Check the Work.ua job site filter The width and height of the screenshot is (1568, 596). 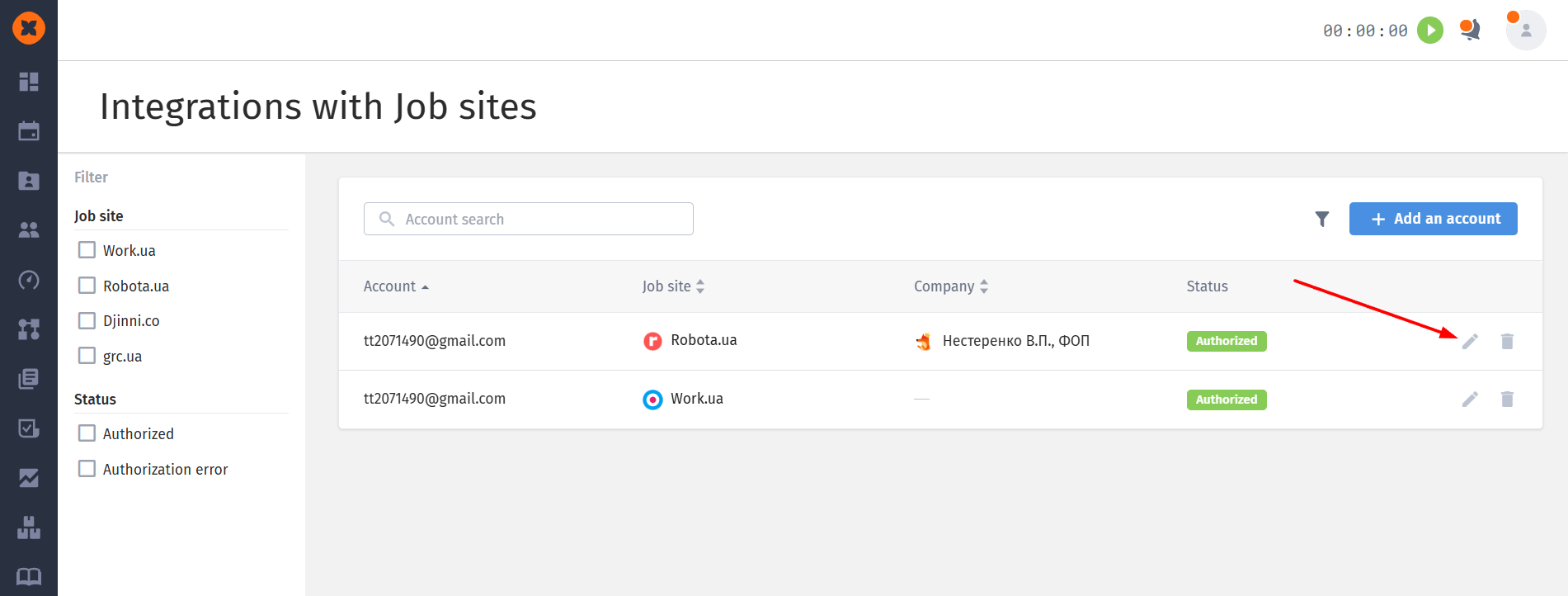point(87,250)
